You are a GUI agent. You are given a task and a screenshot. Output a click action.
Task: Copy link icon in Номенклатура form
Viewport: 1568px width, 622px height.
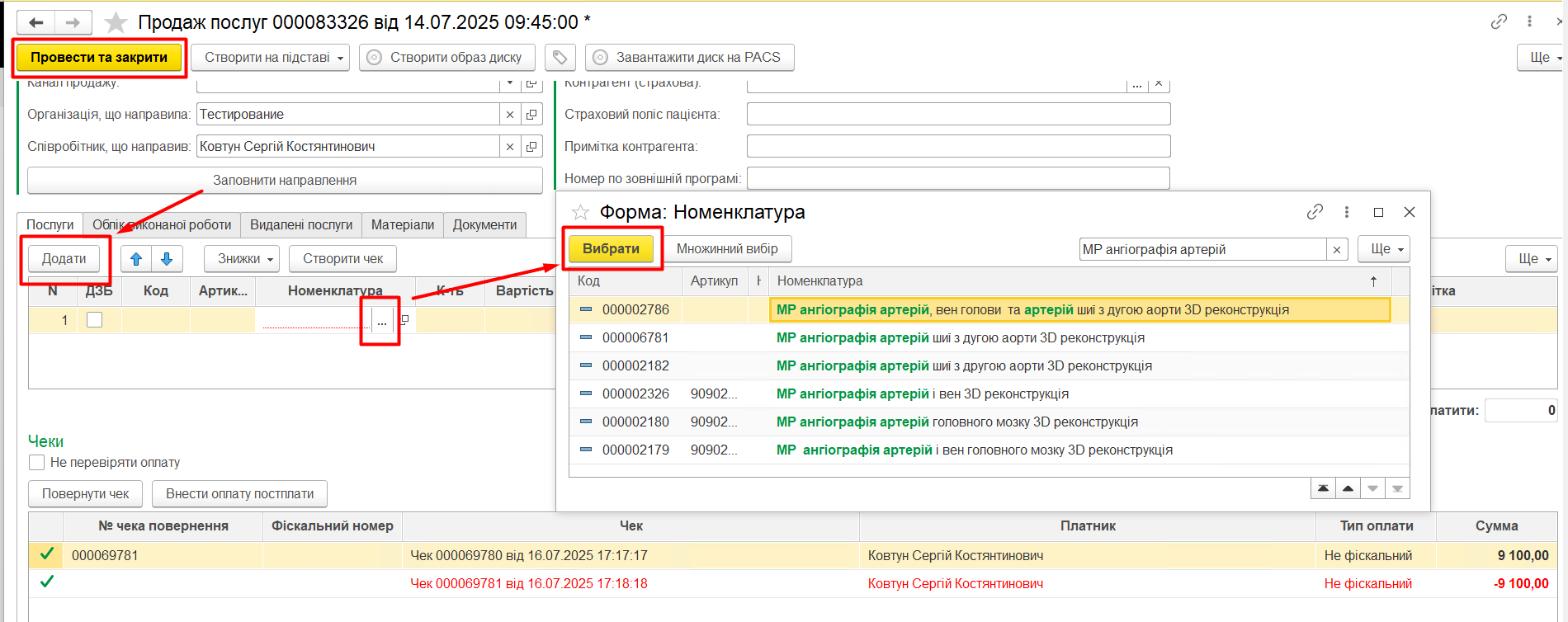point(1315,212)
